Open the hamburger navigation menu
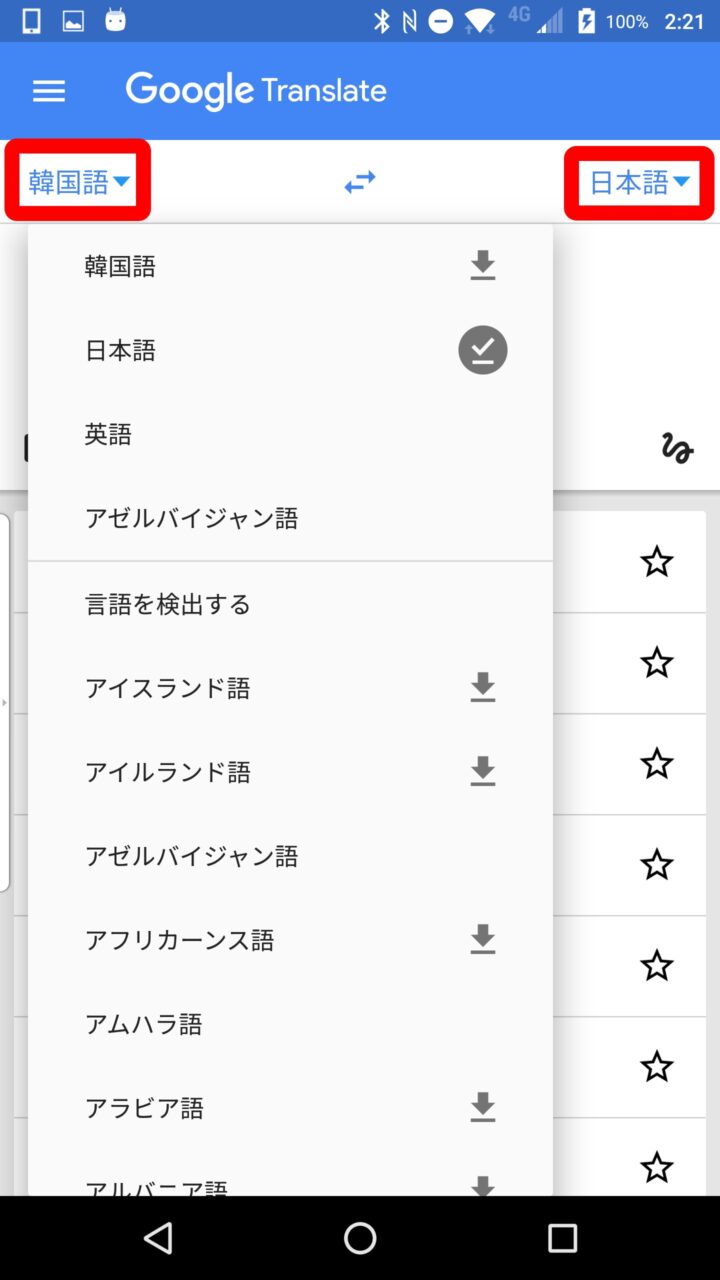The image size is (720, 1280). (49, 92)
